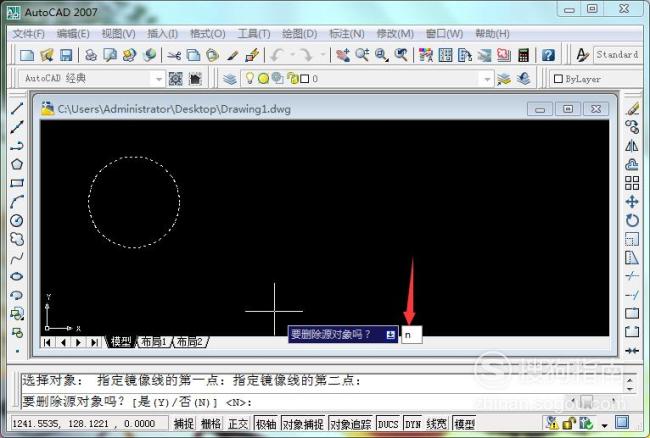Go to first layout tab arrow
650x438 pixels.
tap(47, 342)
